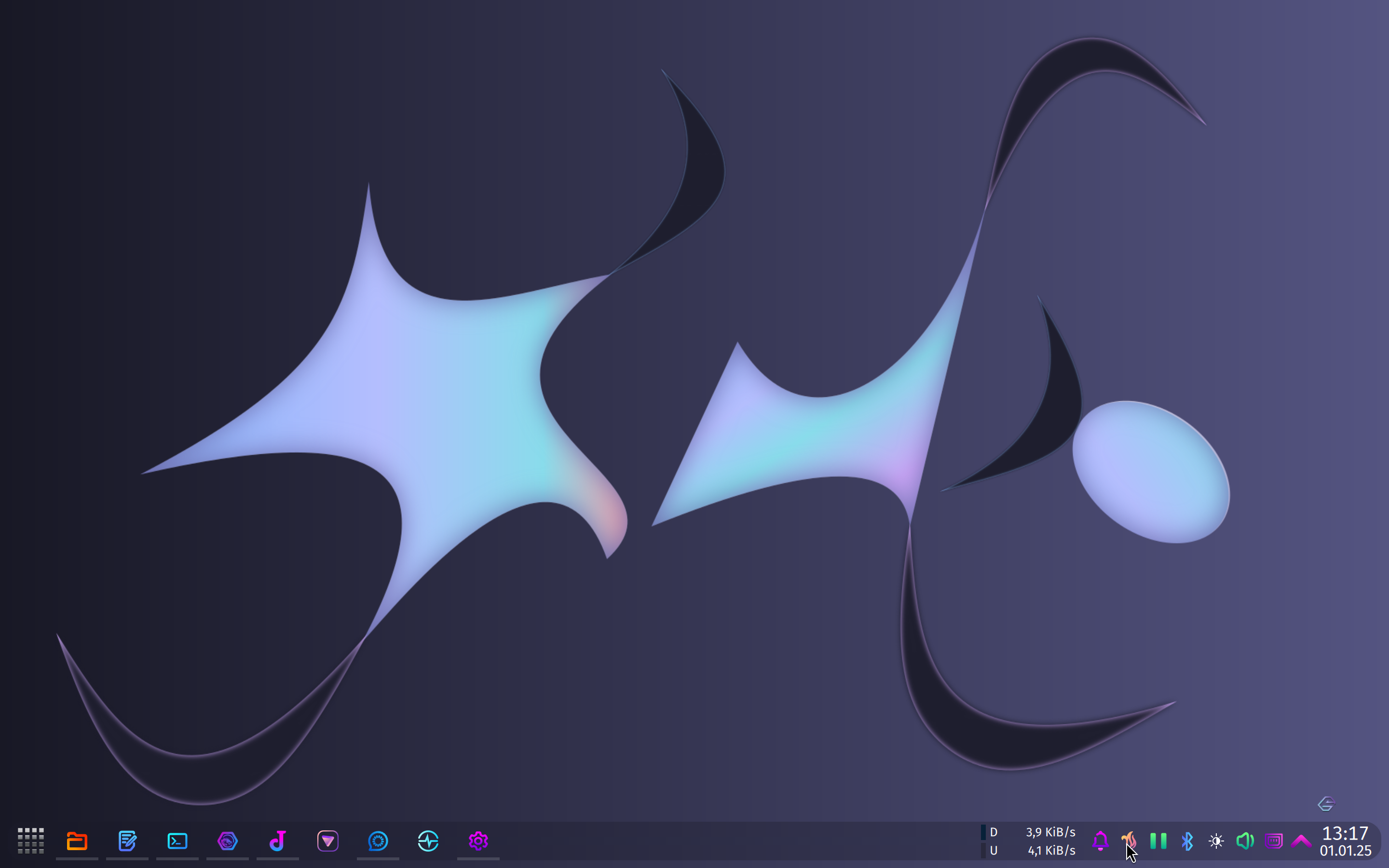This screenshot has height=868, width=1389.
Task: Open the application launcher grid
Action: coord(30,841)
